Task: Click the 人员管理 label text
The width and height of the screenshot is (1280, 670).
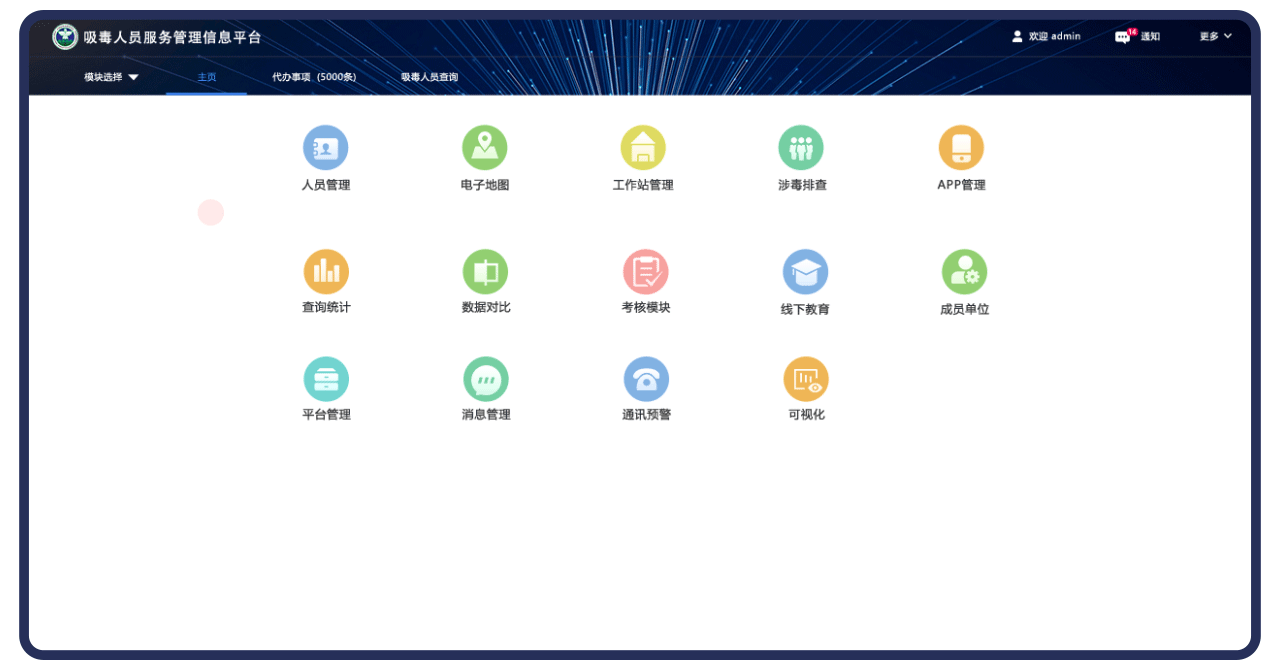Action: click(x=326, y=185)
